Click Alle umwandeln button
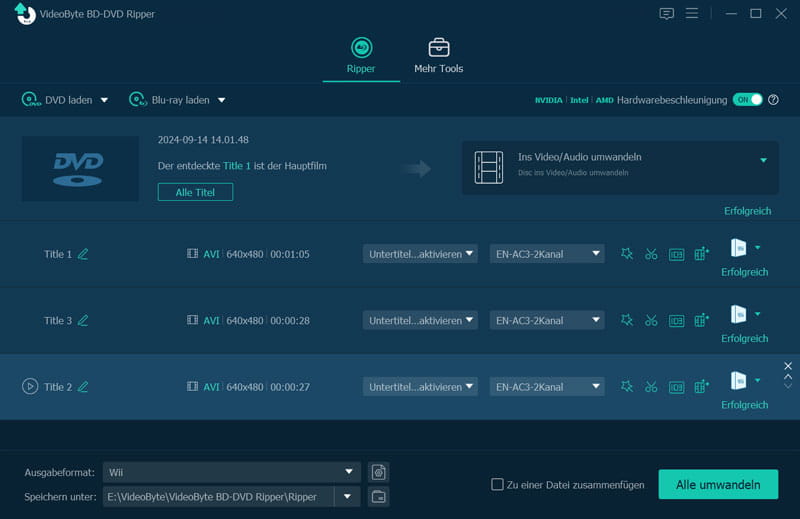Screen dimensions: 800x519 718,484
